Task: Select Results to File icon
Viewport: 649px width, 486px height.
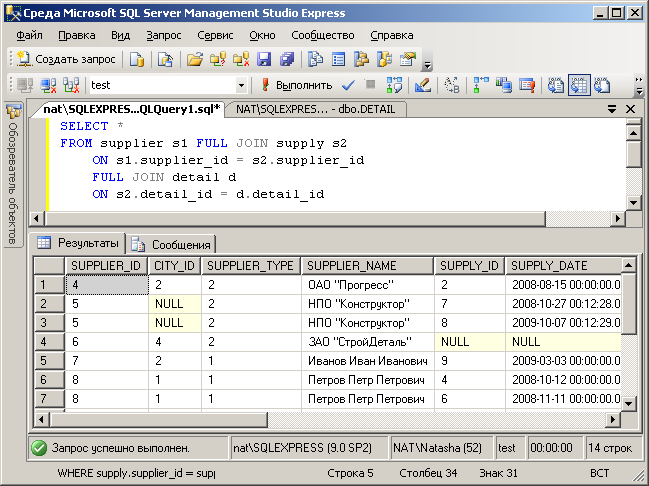Action: coord(602,85)
